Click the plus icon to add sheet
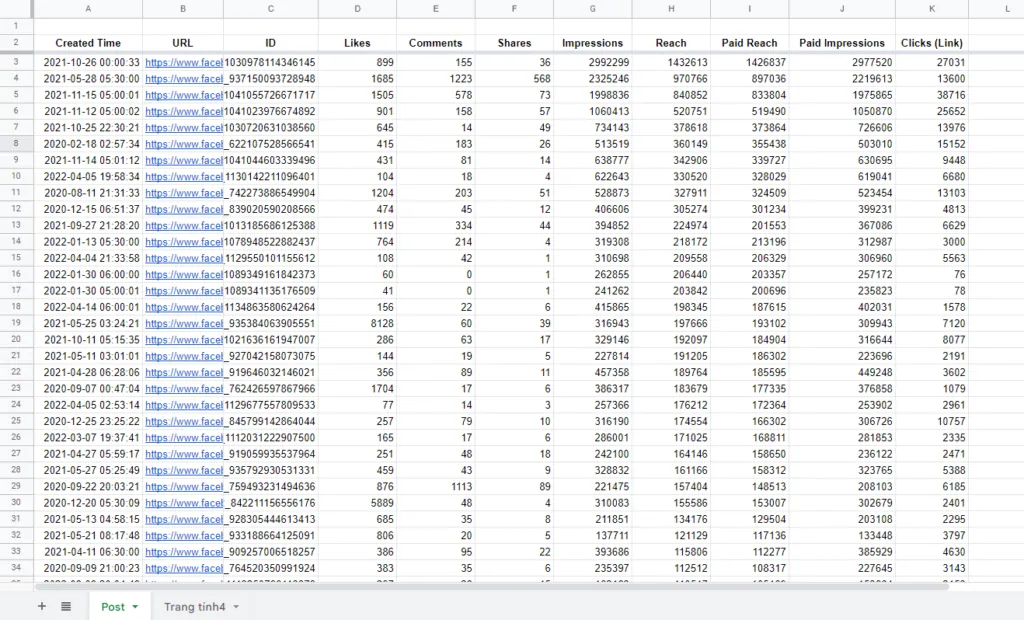This screenshot has height=620, width=1024. tap(41, 606)
